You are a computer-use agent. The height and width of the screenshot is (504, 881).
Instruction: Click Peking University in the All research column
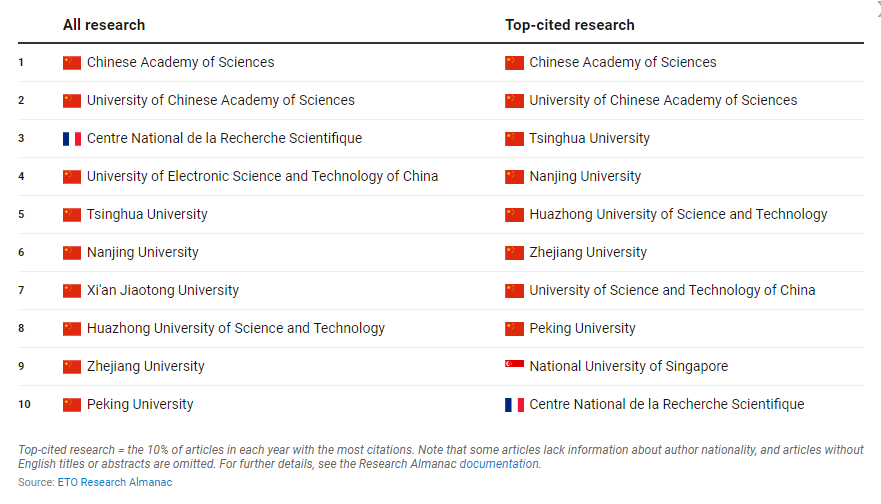click(140, 405)
